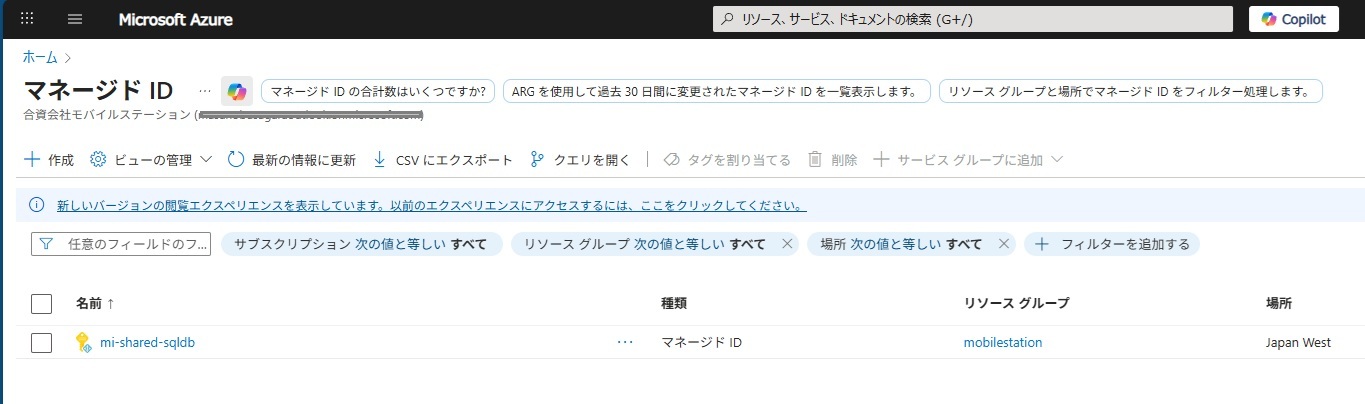
Task: Open the ellipsis next to マネージド ID title
Action: 205,91
